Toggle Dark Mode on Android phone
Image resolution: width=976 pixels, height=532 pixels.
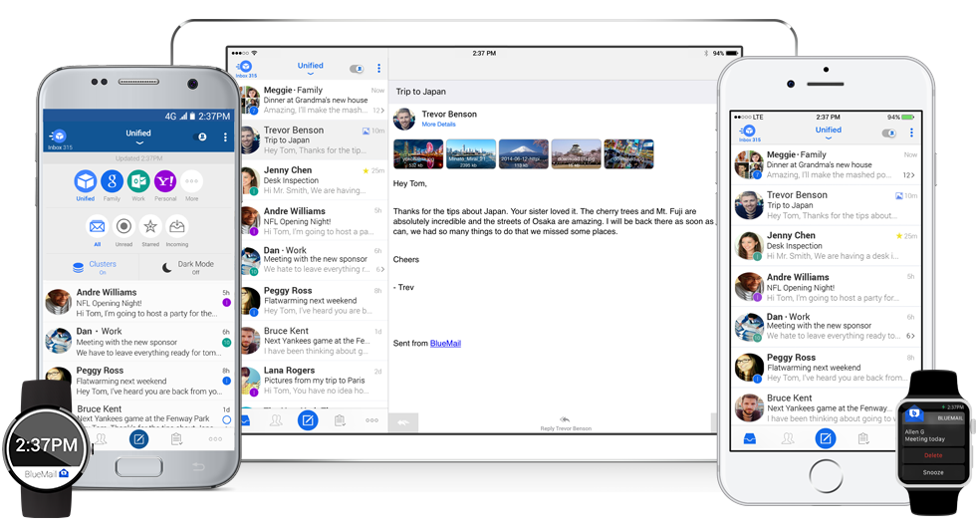(x=187, y=267)
